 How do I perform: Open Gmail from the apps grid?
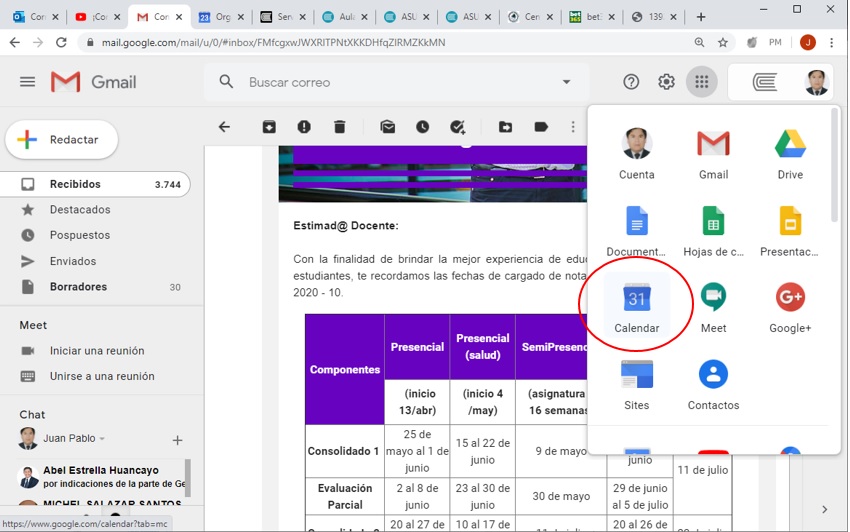(713, 153)
